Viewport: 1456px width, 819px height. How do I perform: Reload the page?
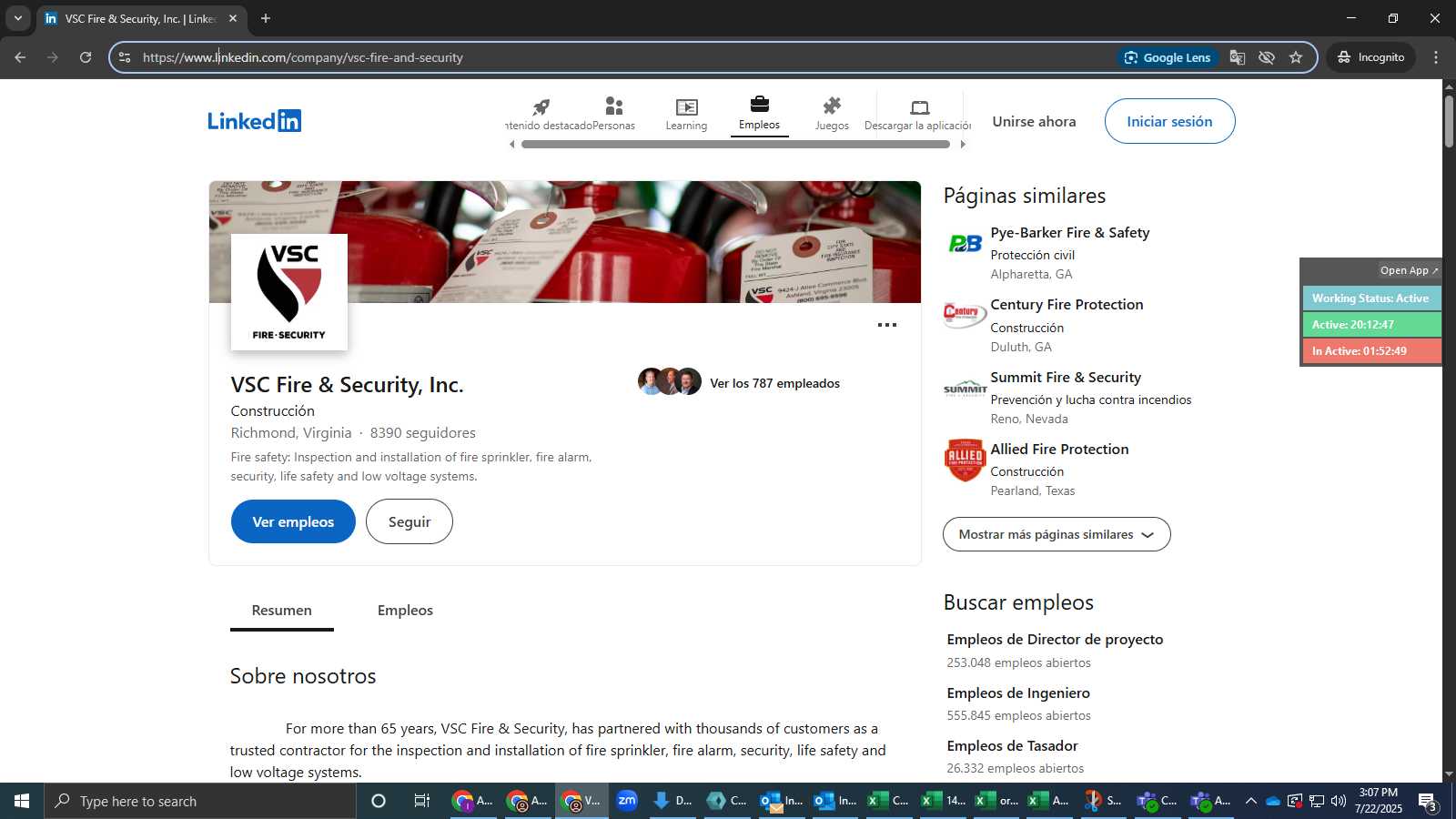(x=86, y=57)
